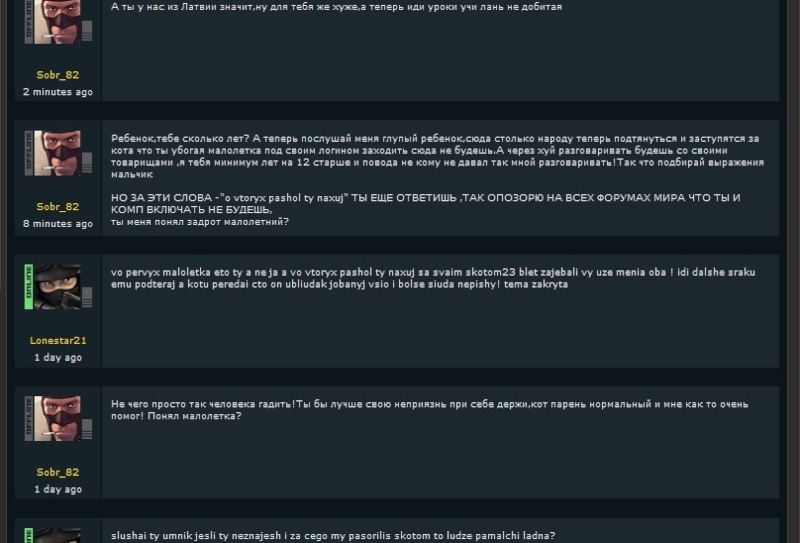Click the Sobr_82 avatar above the bottom '1 day ago'

coord(57,418)
